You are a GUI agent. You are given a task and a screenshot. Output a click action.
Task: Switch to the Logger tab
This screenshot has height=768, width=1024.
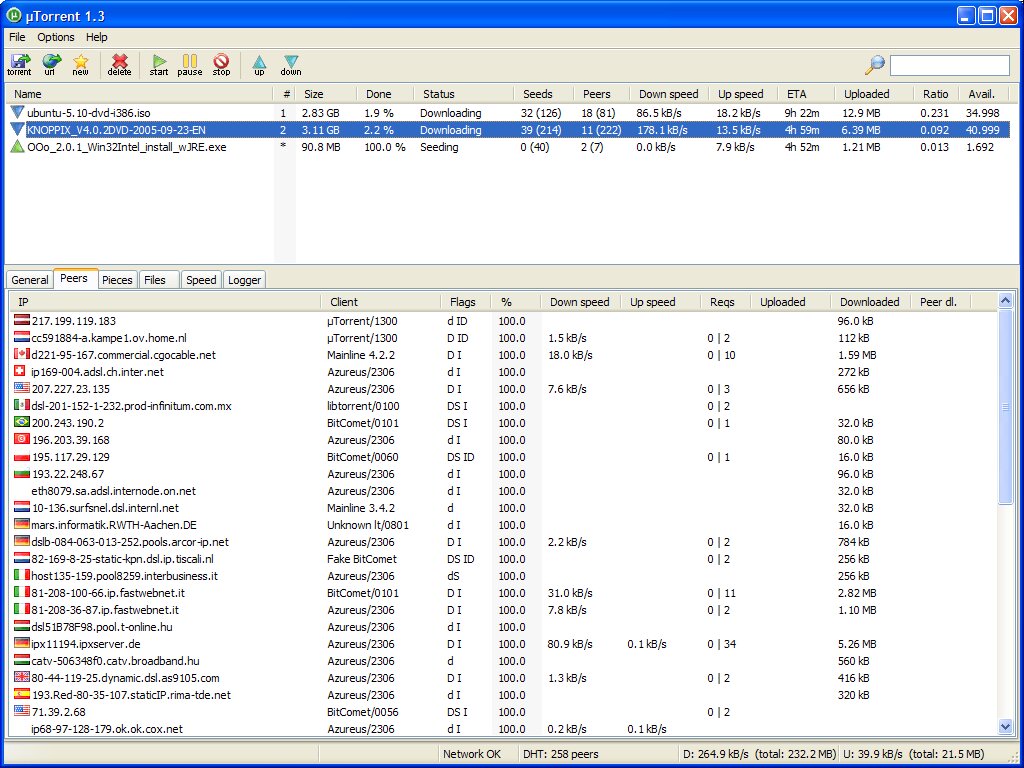click(x=244, y=280)
